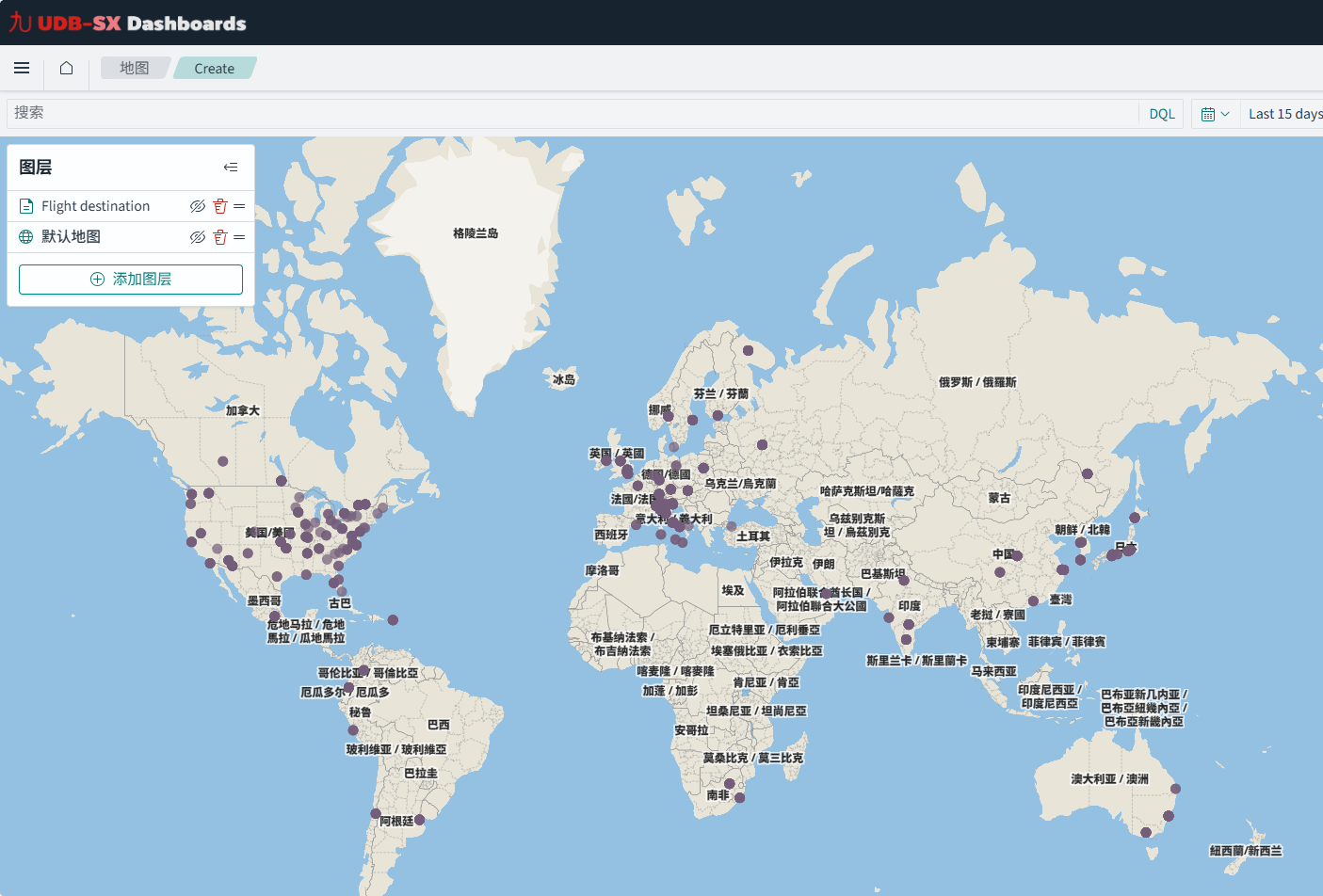Open the Flight destination layer document icon
The image size is (1323, 896).
pyautogui.click(x=26, y=206)
